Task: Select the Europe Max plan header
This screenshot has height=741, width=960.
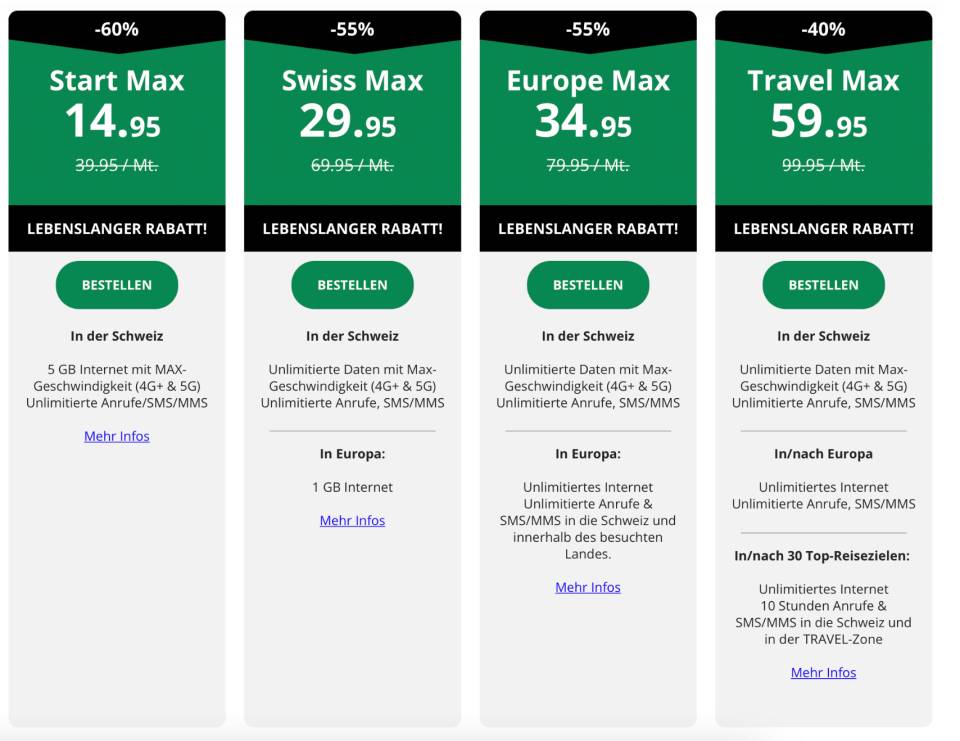Action: click(x=589, y=81)
